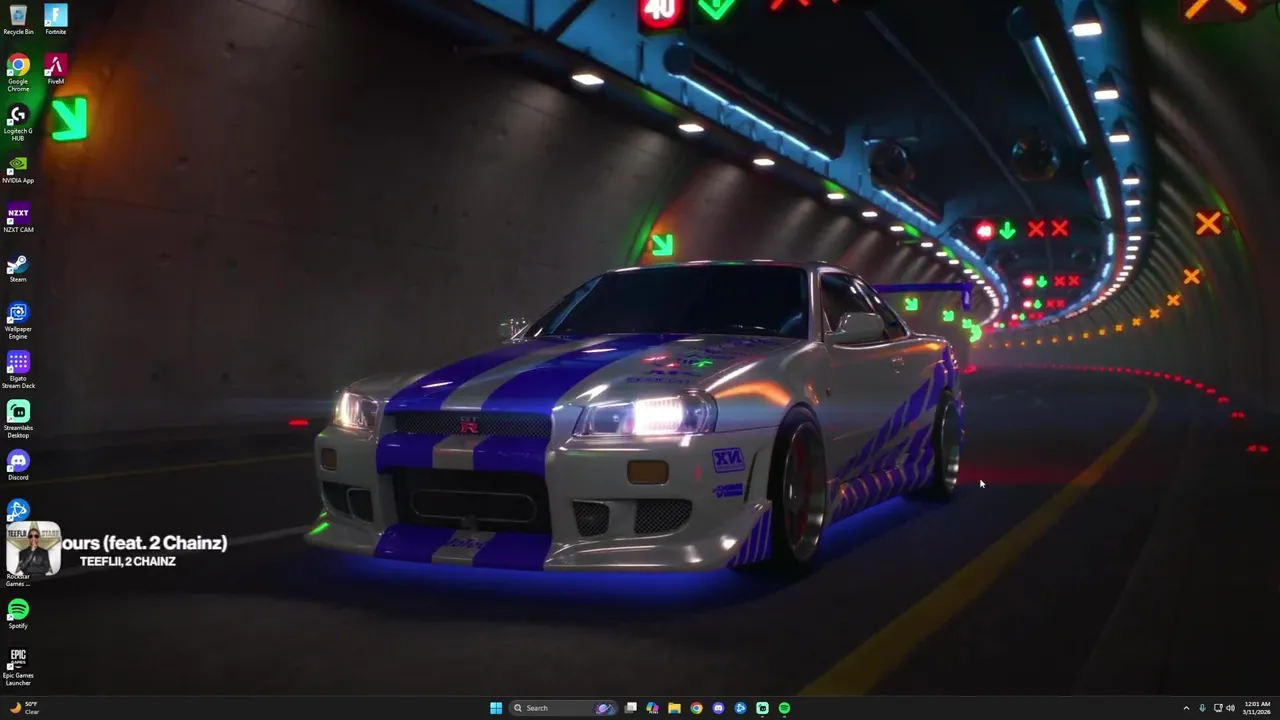Click the taskbar Search box

point(562,708)
